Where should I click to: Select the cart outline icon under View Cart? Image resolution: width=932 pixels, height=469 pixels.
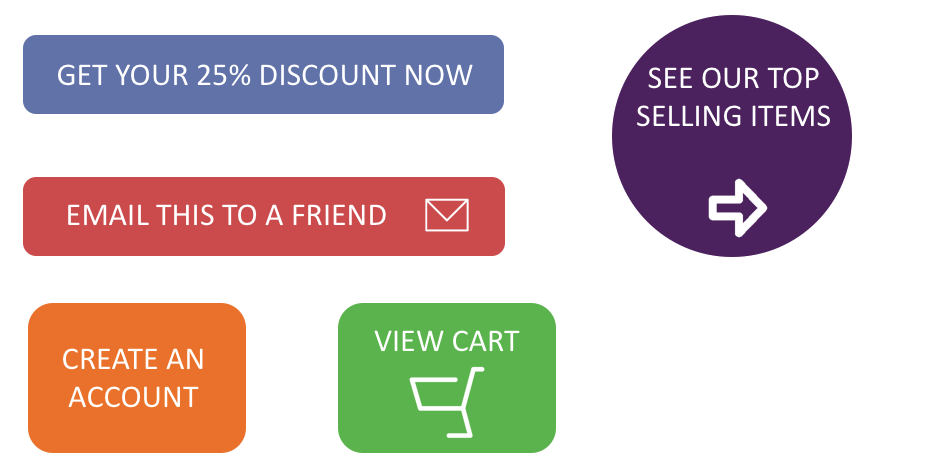(447, 402)
